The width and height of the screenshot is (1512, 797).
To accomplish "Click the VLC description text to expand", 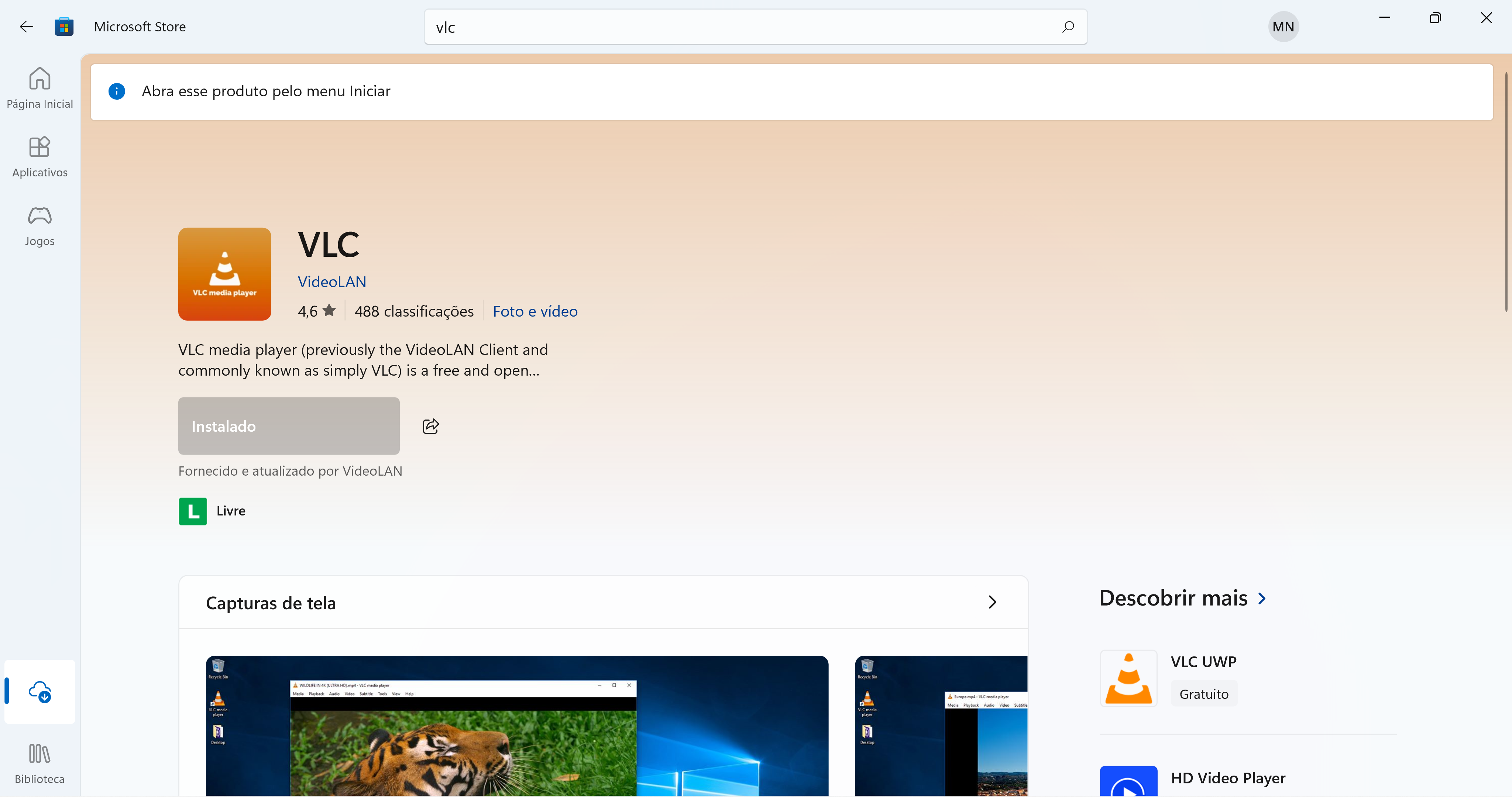I will coord(363,360).
